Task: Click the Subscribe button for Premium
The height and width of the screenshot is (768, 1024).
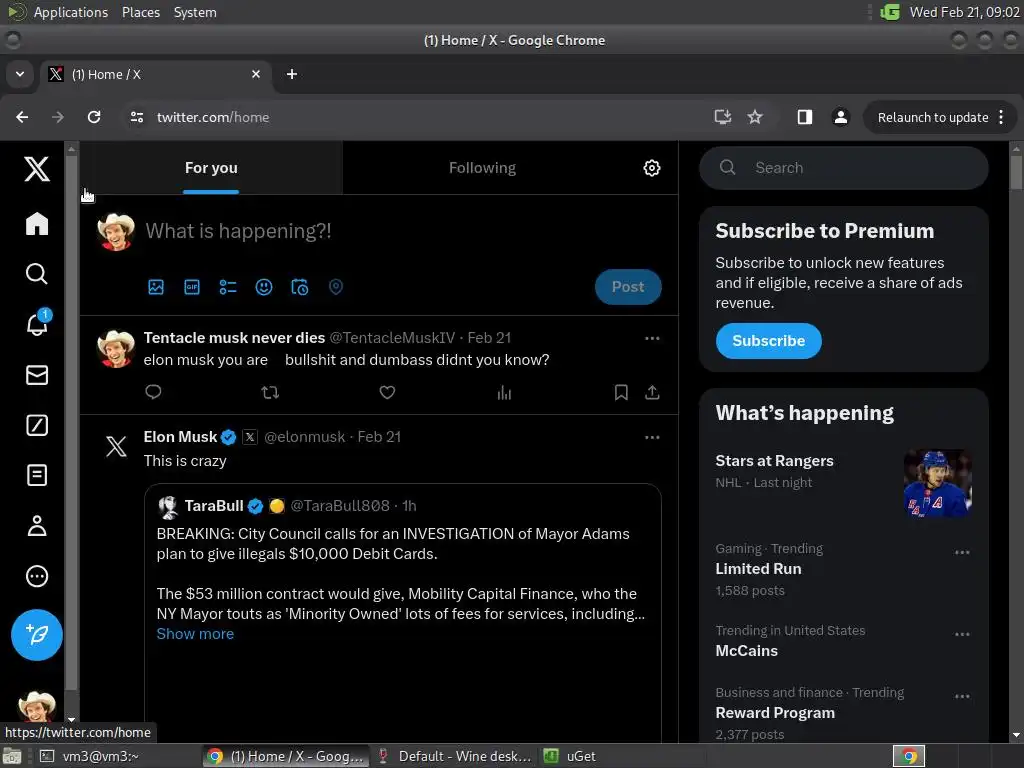Action: coord(769,341)
